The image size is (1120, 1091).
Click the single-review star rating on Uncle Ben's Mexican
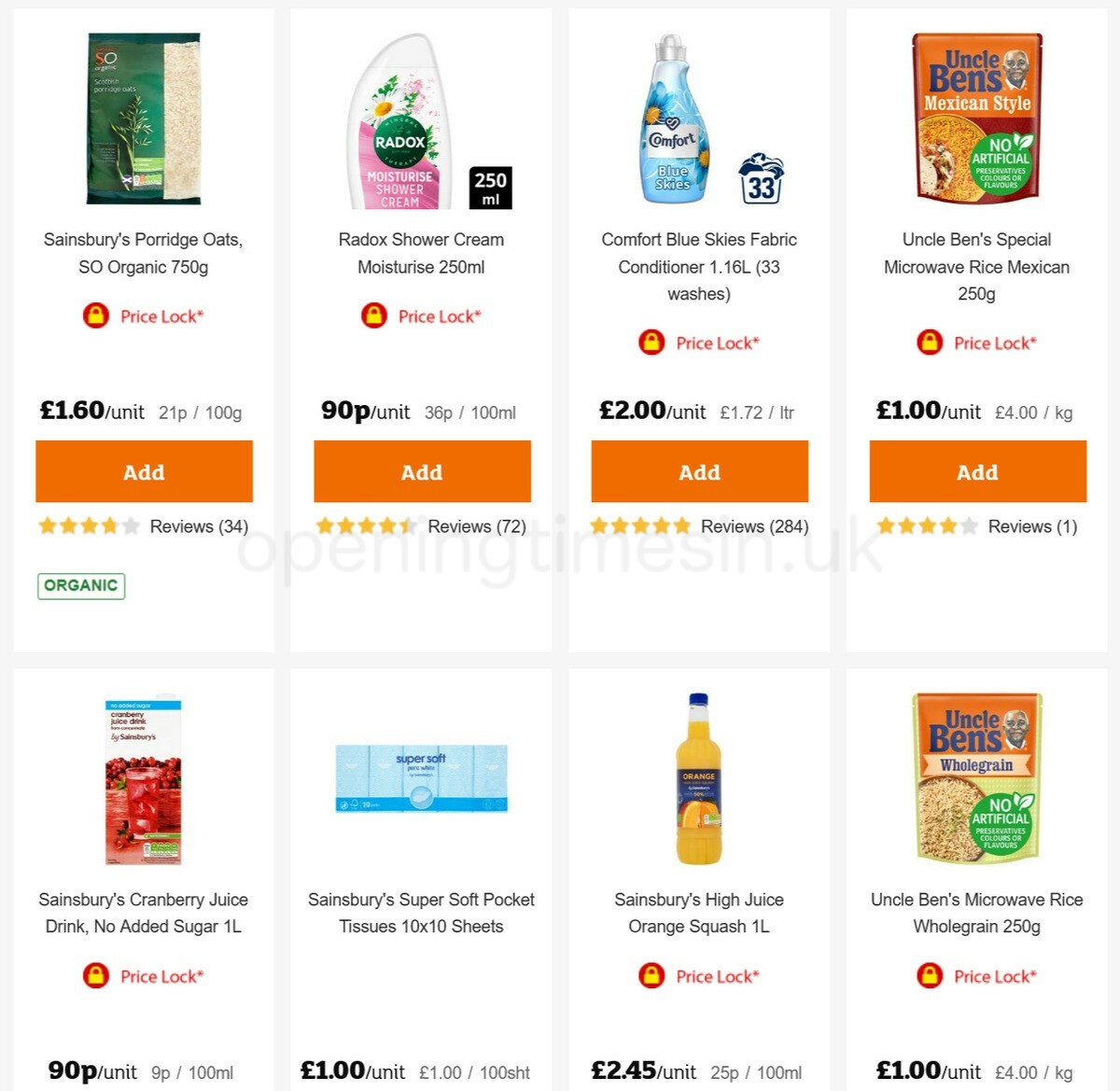tap(927, 525)
